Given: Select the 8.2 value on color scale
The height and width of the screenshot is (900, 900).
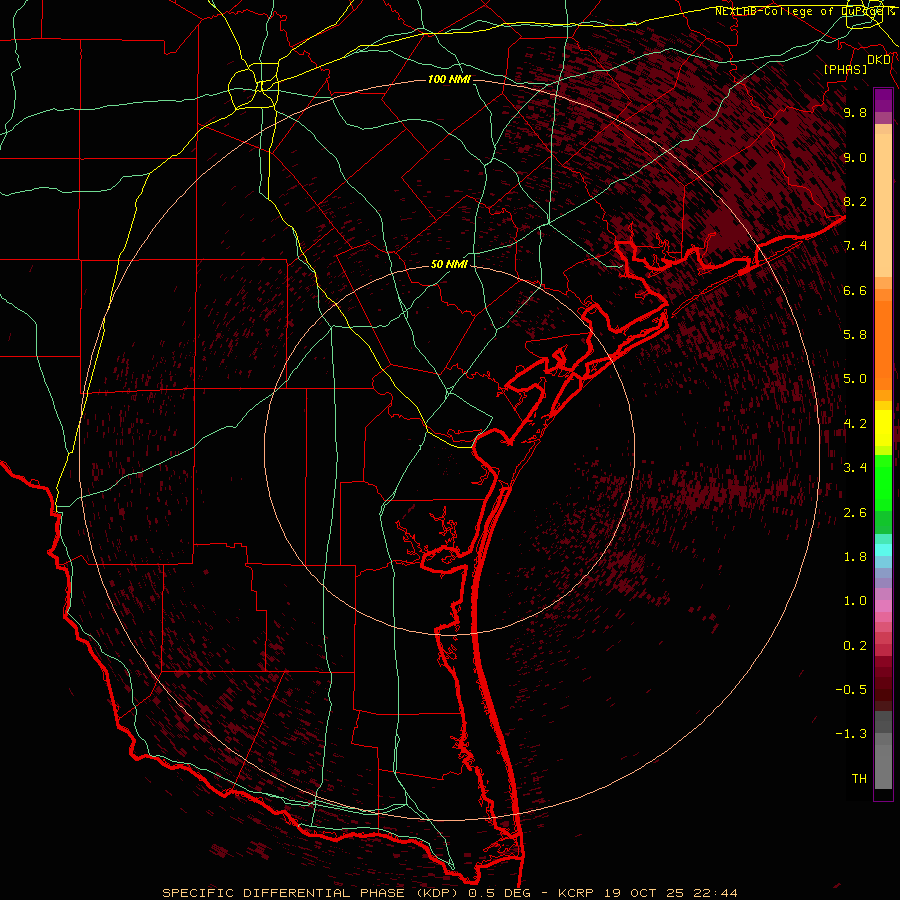Looking at the screenshot, I should pyautogui.click(x=855, y=201).
